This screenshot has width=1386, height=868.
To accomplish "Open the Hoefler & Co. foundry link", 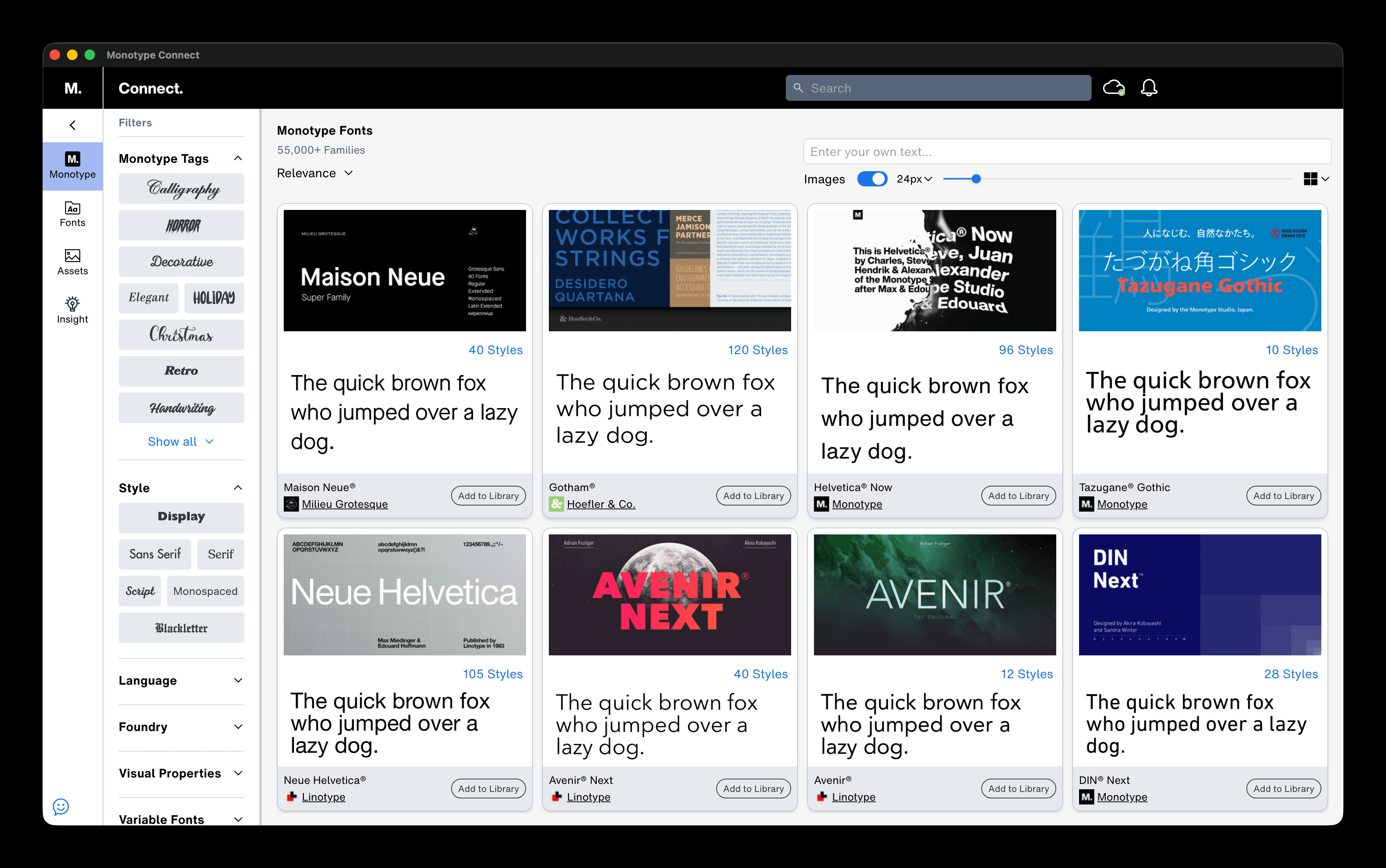I will tap(600, 504).
